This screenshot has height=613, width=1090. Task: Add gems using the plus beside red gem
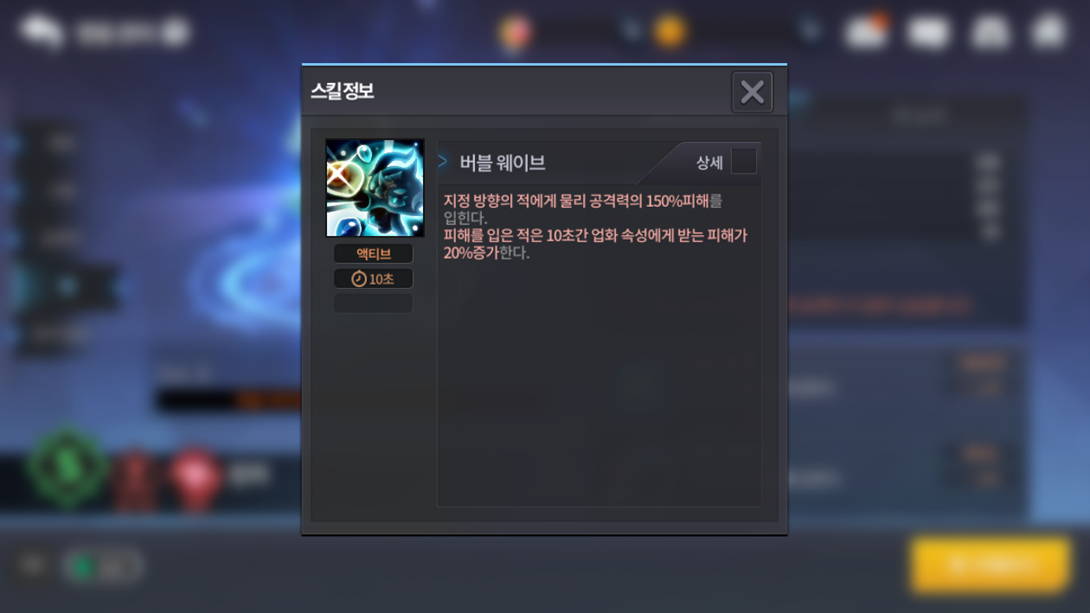coord(631,31)
